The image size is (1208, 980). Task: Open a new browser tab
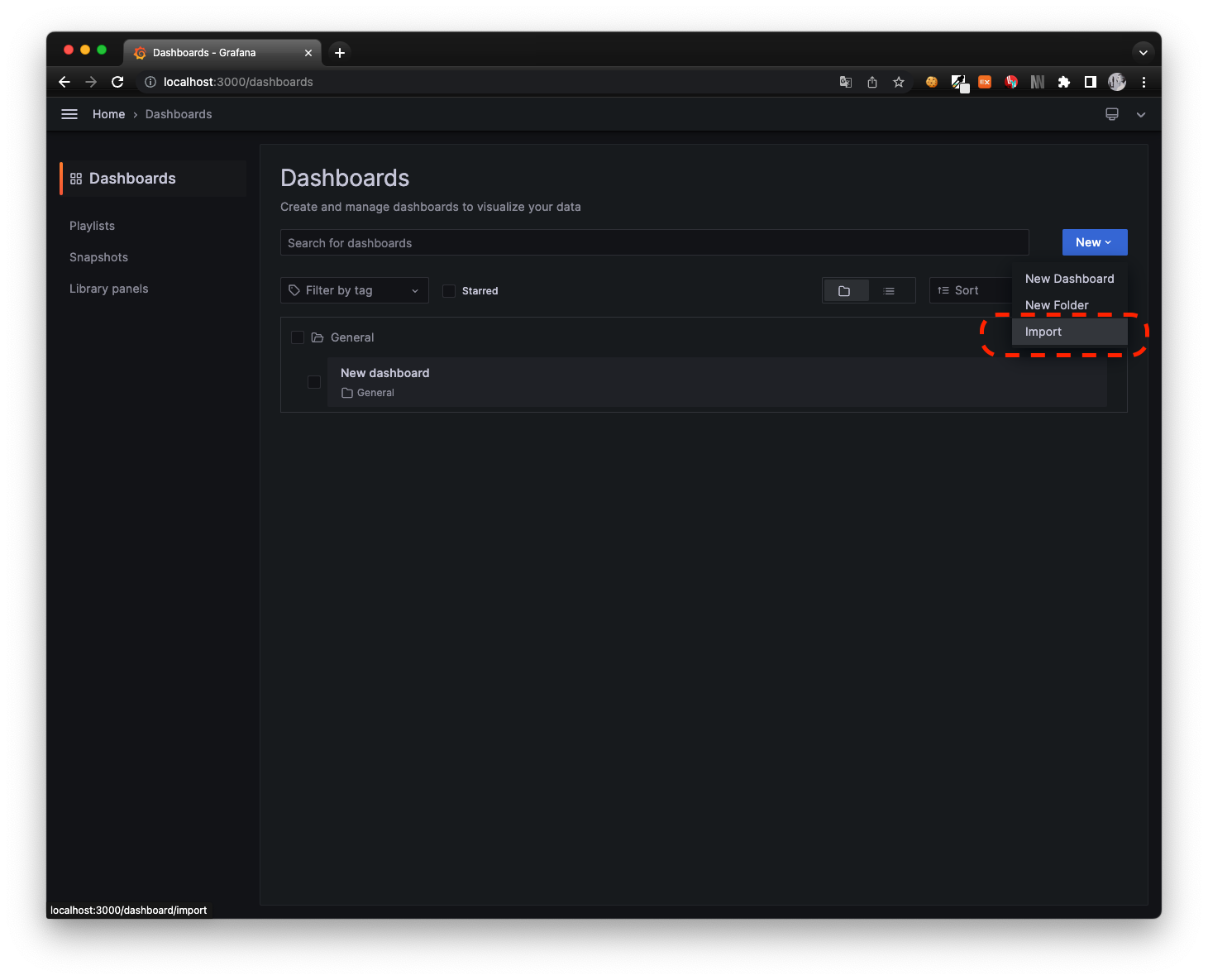[x=340, y=52]
